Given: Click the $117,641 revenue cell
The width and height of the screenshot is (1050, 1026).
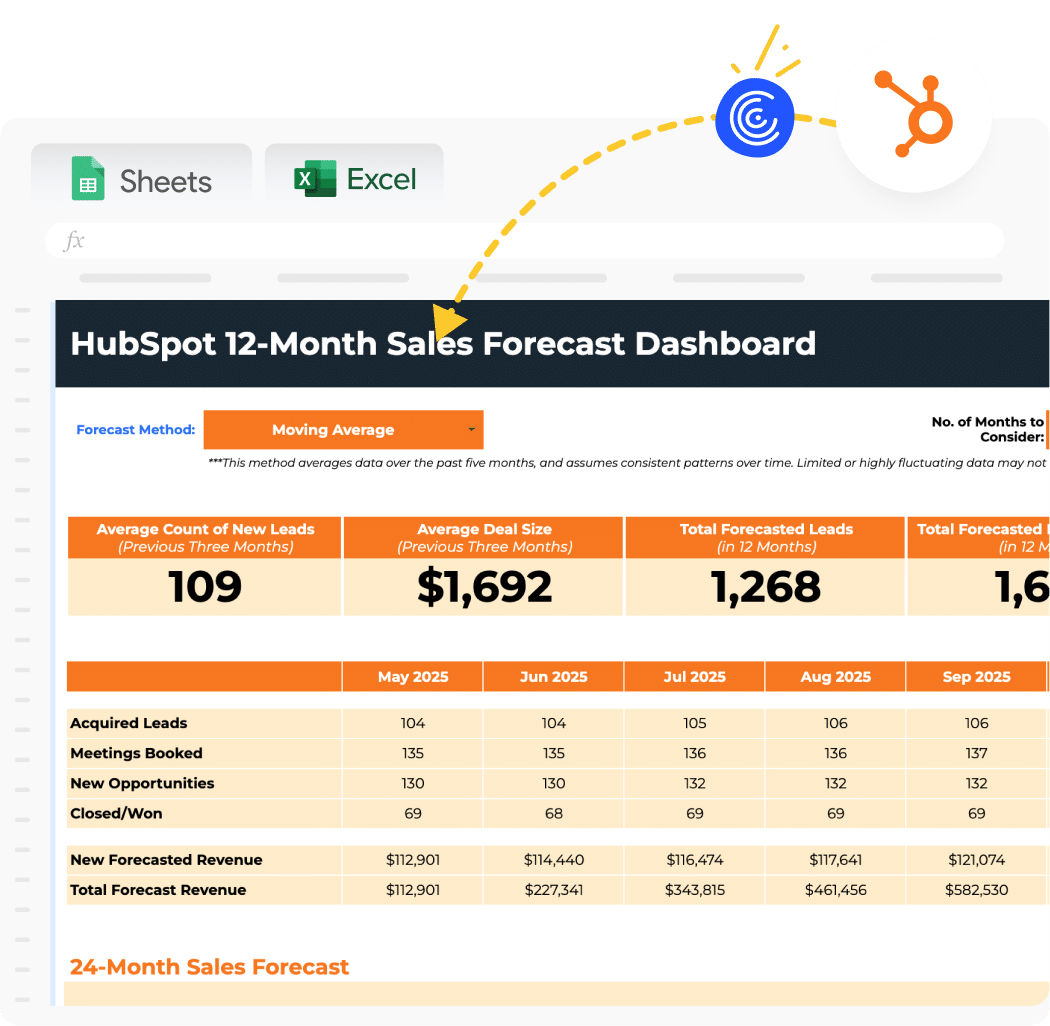Looking at the screenshot, I should (836, 860).
